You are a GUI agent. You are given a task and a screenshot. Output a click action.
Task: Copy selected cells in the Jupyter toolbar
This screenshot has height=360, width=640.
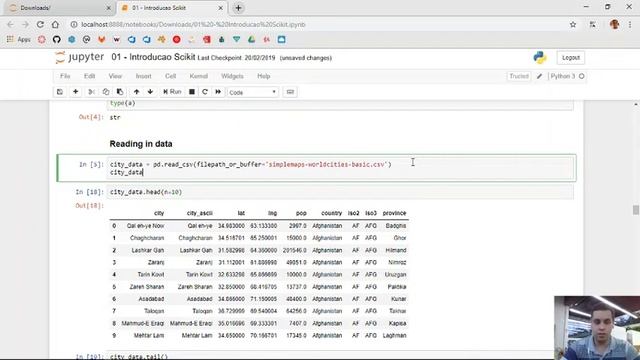pos(106,92)
